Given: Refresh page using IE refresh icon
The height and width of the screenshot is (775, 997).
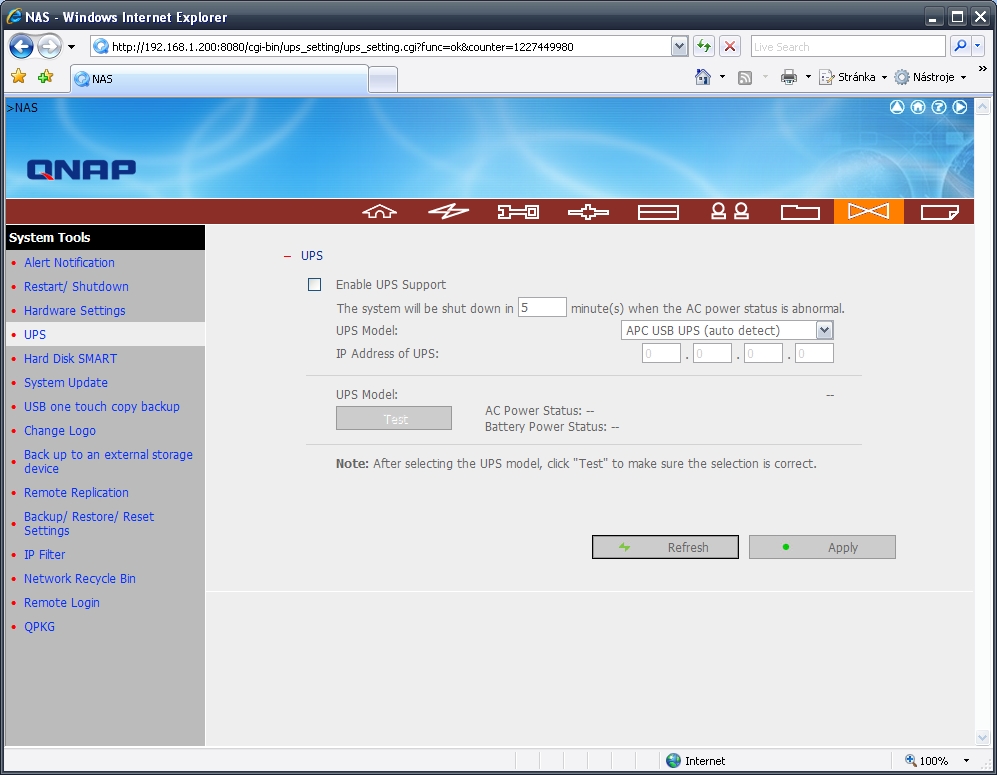Looking at the screenshot, I should click(703, 46).
